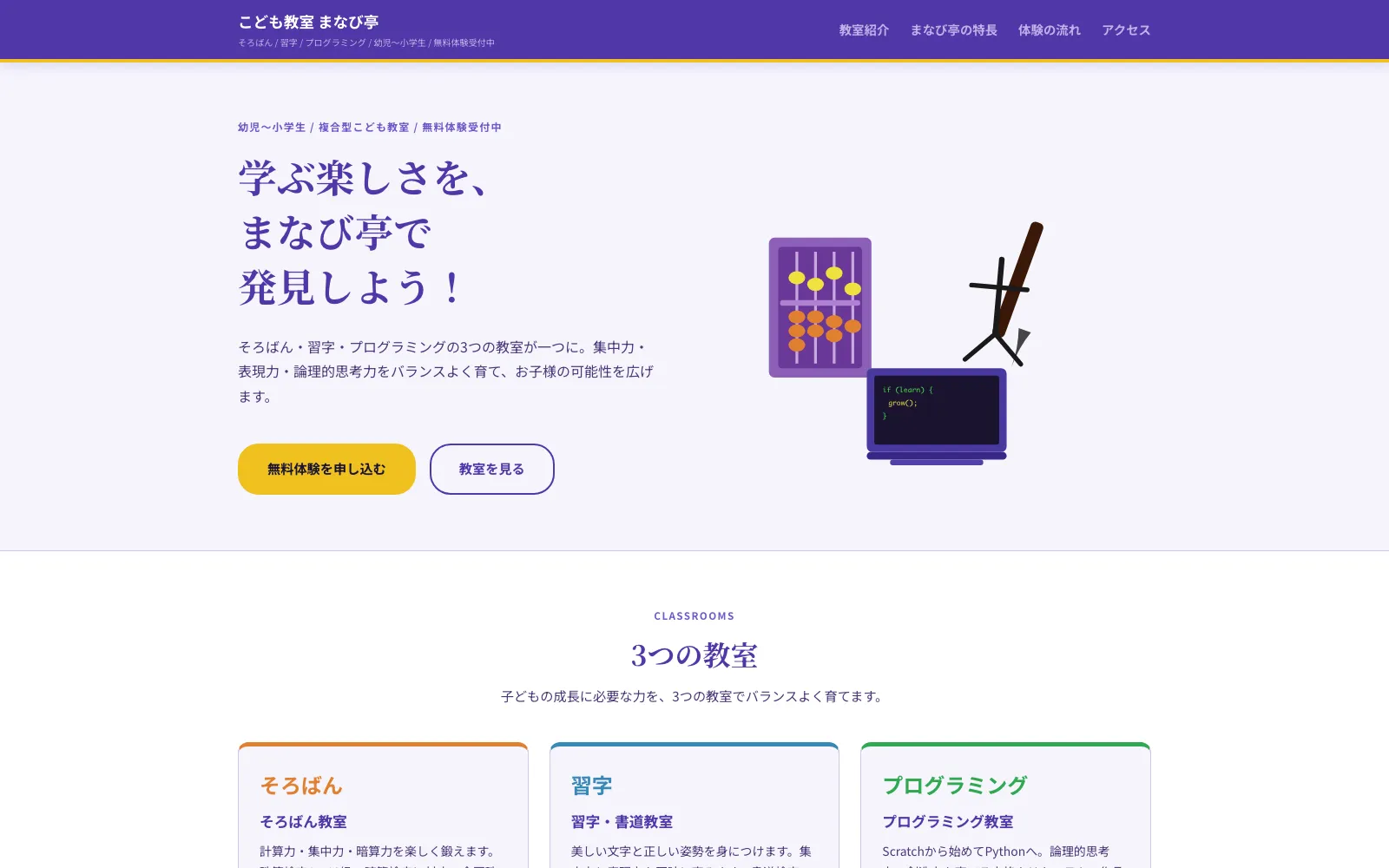Image resolution: width=1389 pixels, height=868 pixels.
Task: Open the 習字 card title
Action: coord(591,786)
